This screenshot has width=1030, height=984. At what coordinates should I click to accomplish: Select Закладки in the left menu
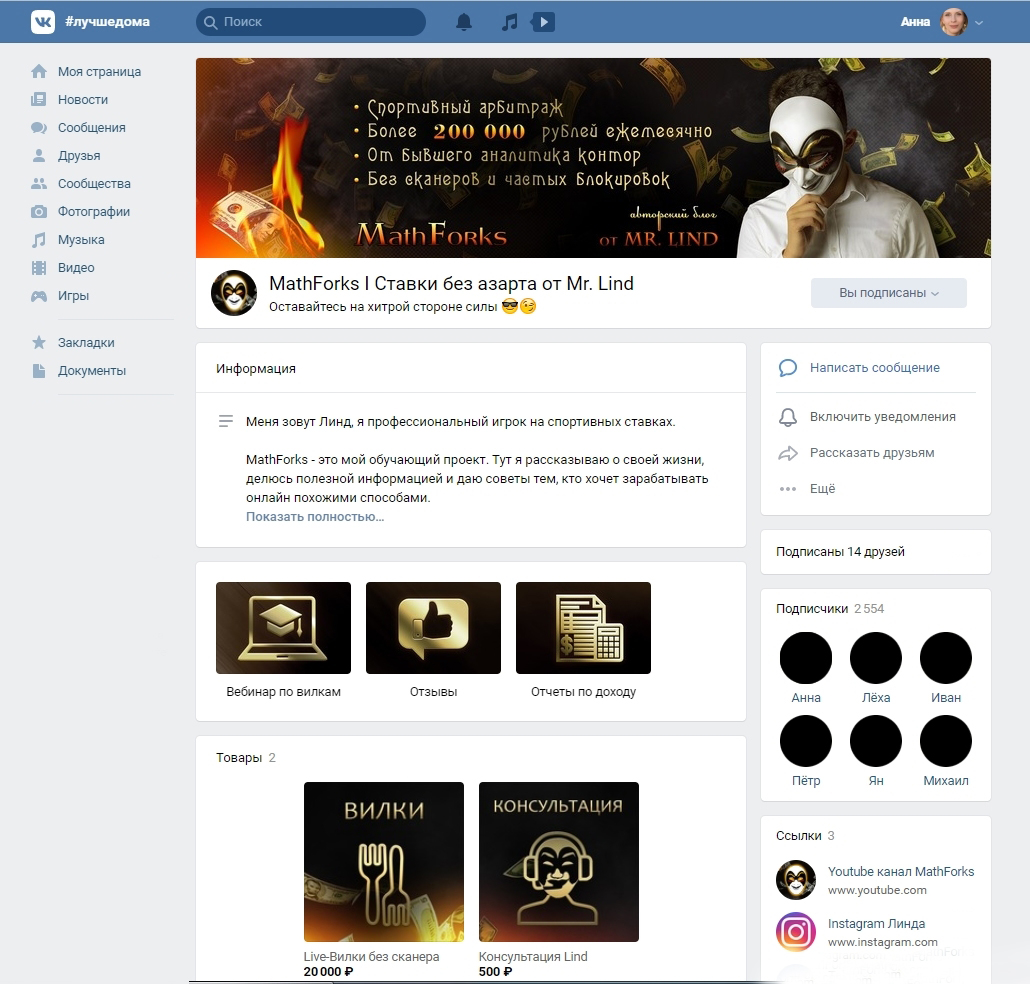pyautogui.click(x=86, y=343)
